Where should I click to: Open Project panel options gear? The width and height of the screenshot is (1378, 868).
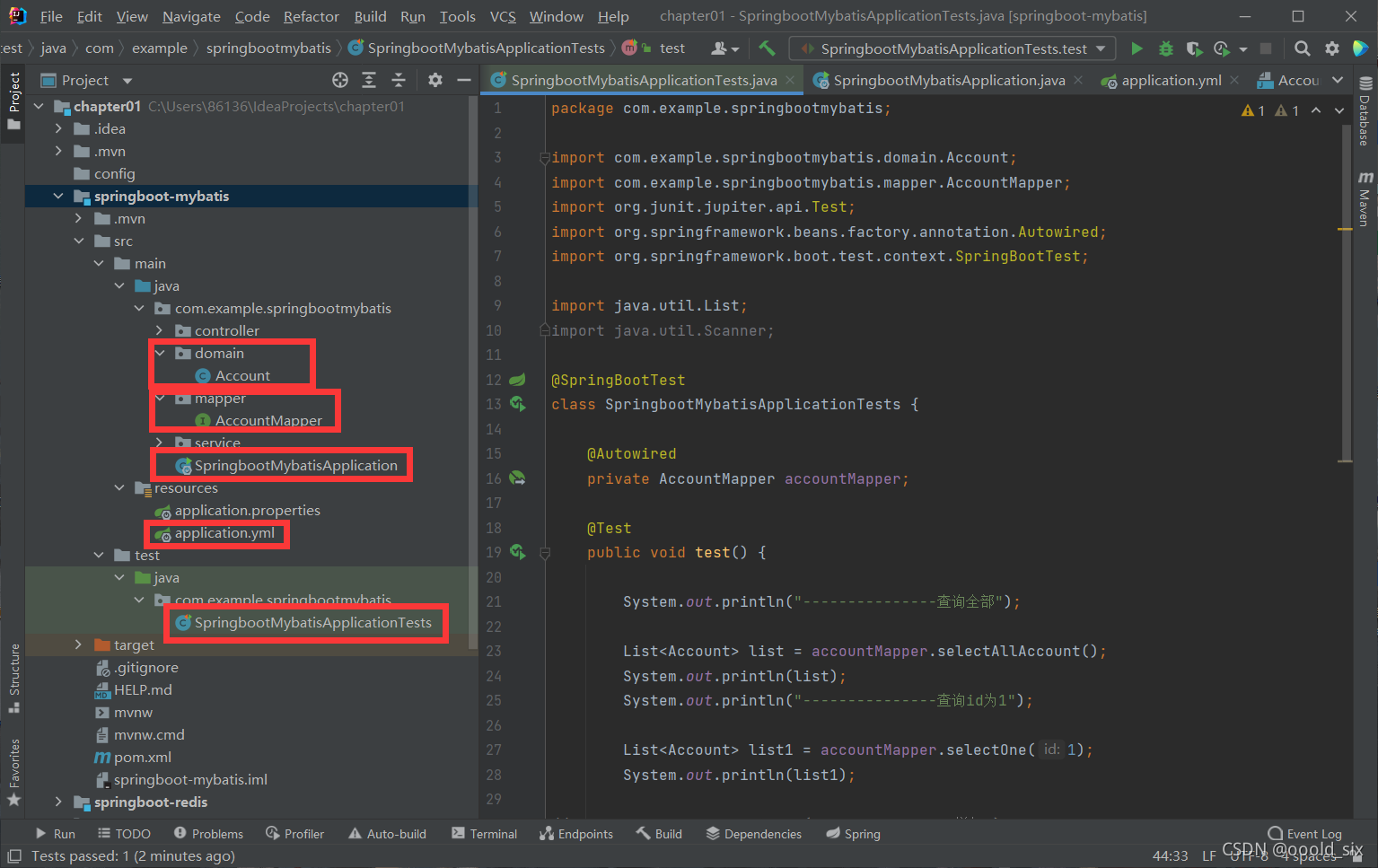coord(435,80)
